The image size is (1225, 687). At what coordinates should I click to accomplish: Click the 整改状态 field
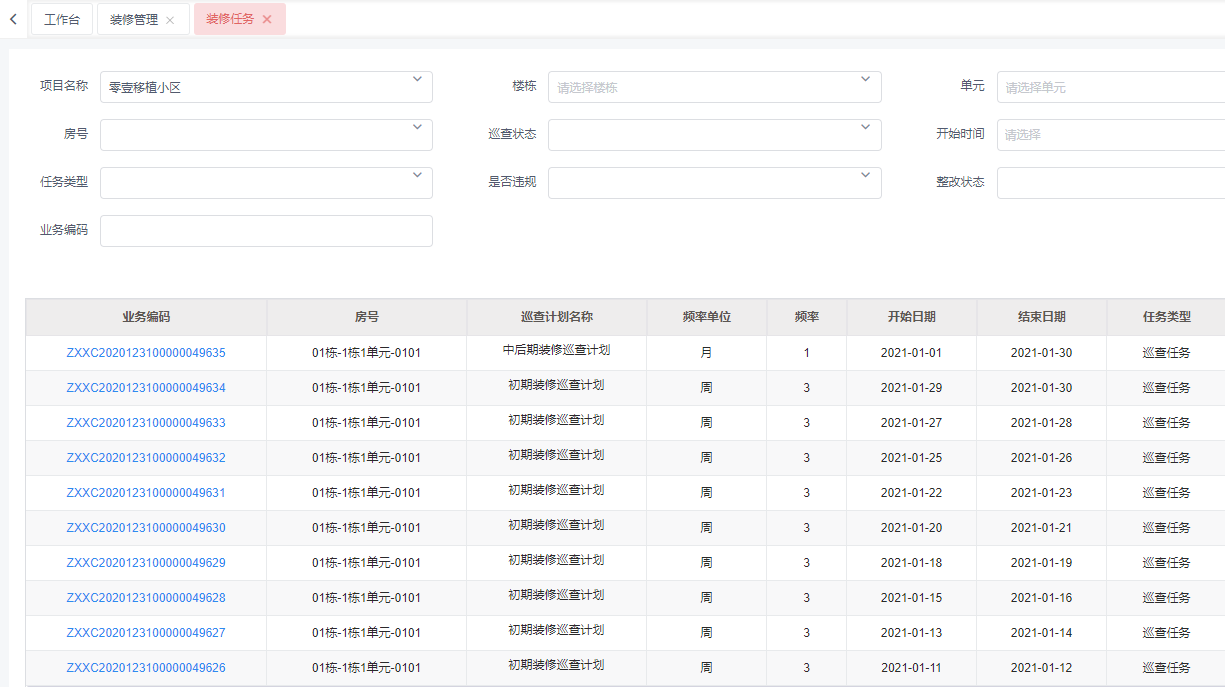(1110, 183)
